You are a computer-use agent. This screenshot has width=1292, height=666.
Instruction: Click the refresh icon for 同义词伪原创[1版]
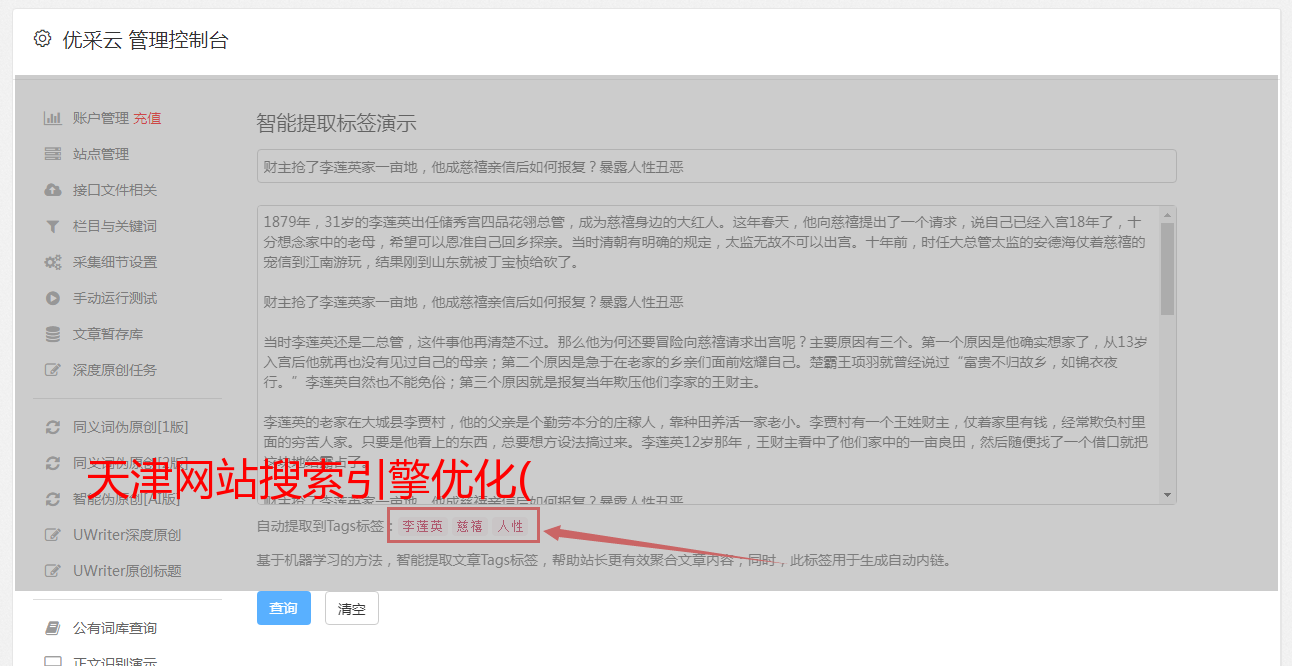point(53,427)
